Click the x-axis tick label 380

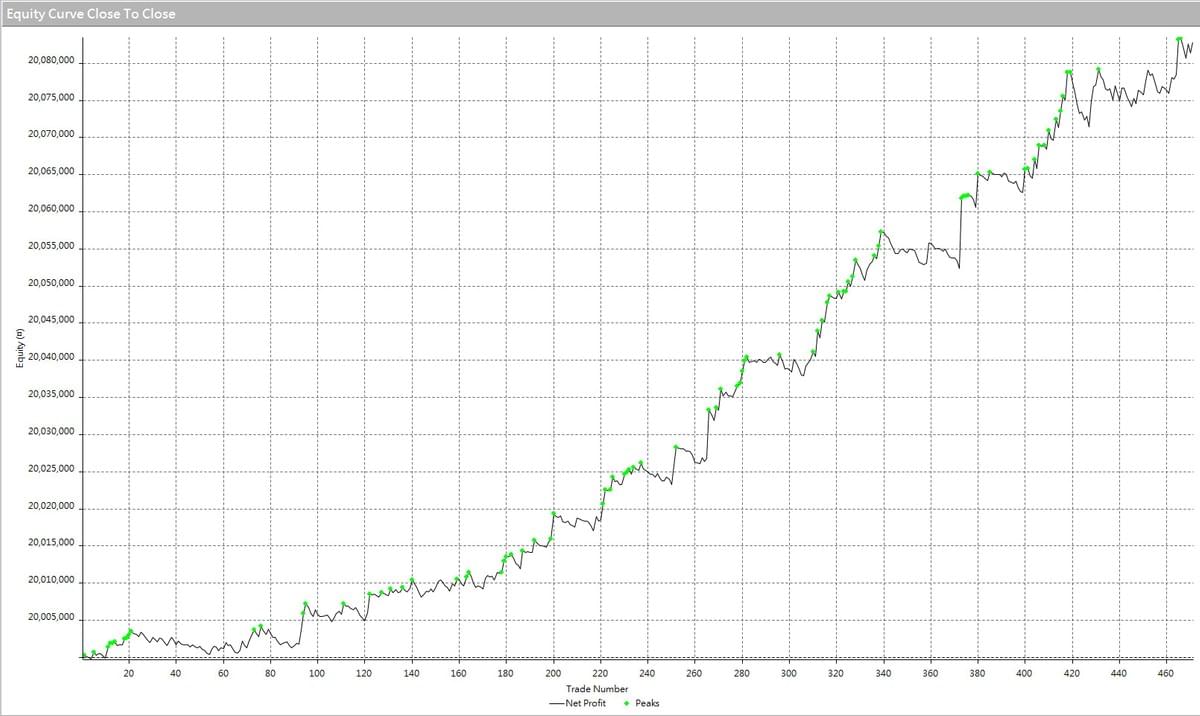tap(978, 674)
